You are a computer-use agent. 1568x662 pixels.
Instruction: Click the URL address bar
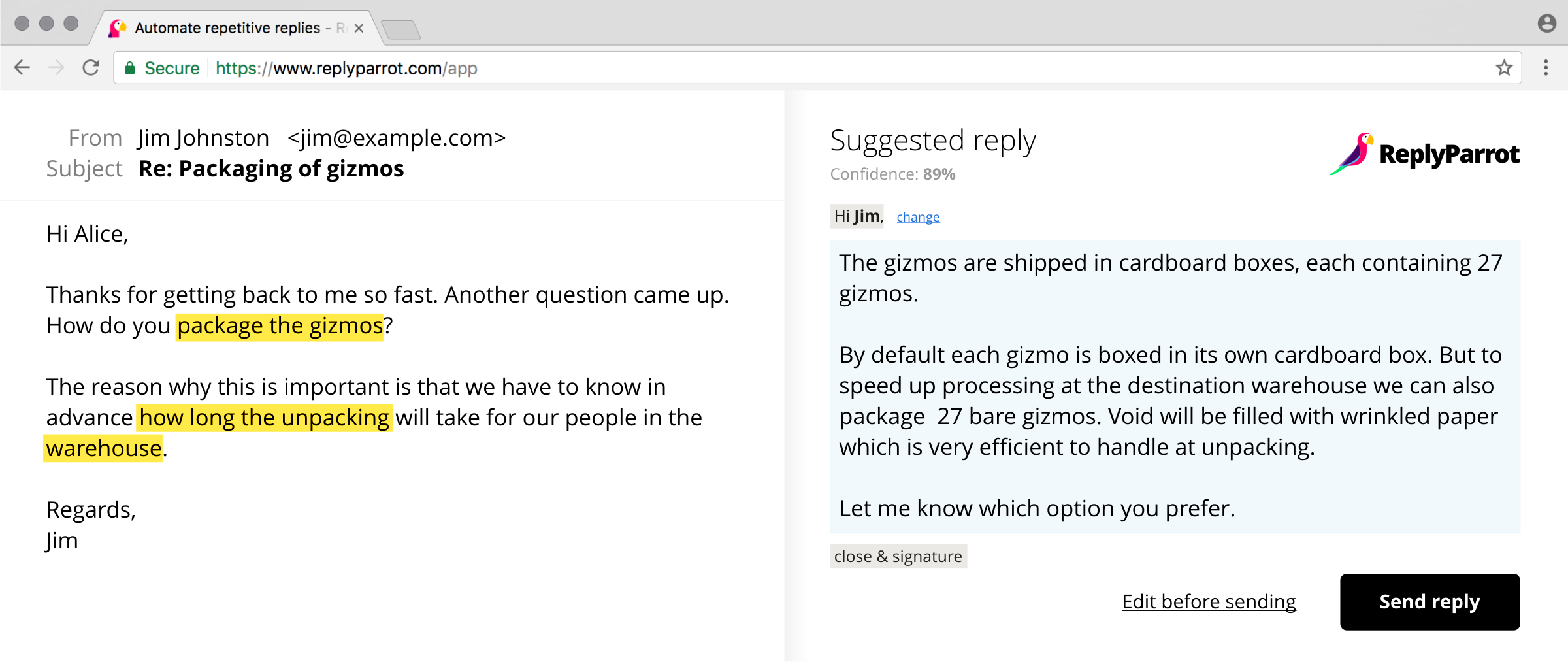(817, 68)
